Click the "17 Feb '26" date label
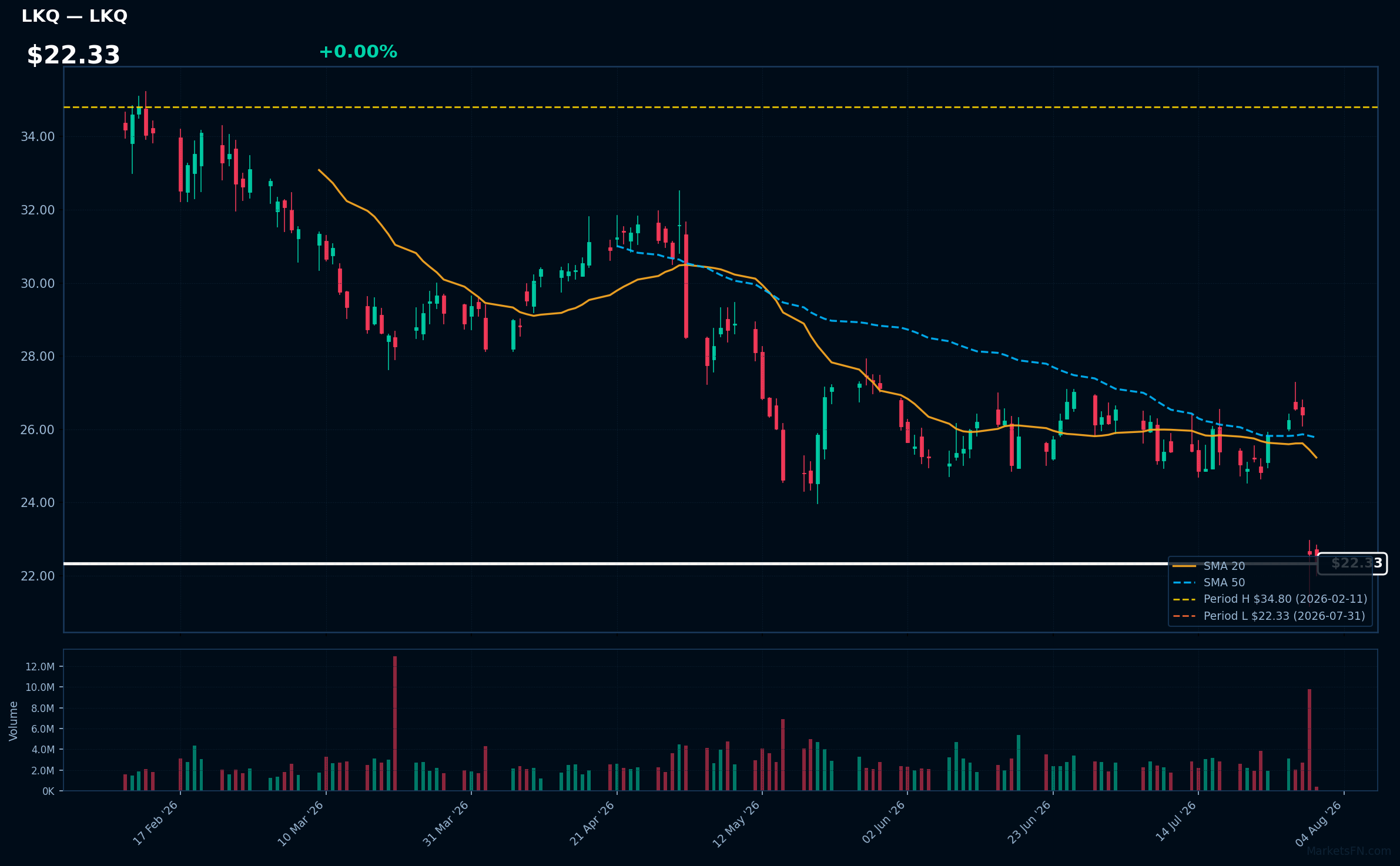1400x866 pixels. pos(155,823)
